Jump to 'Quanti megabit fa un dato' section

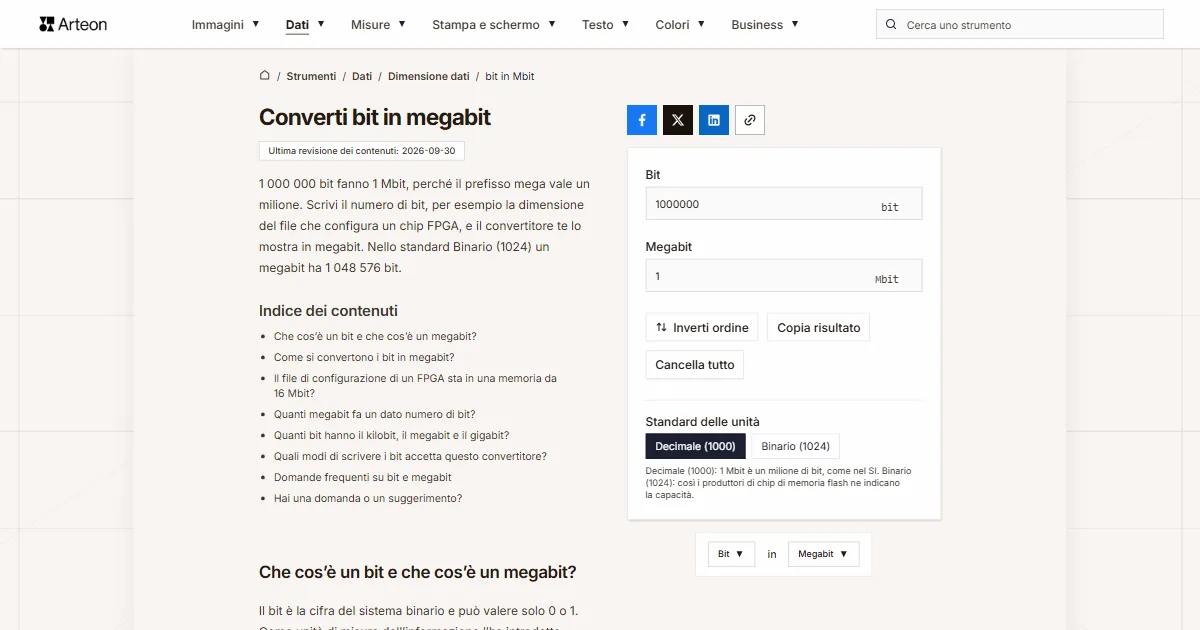click(374, 415)
